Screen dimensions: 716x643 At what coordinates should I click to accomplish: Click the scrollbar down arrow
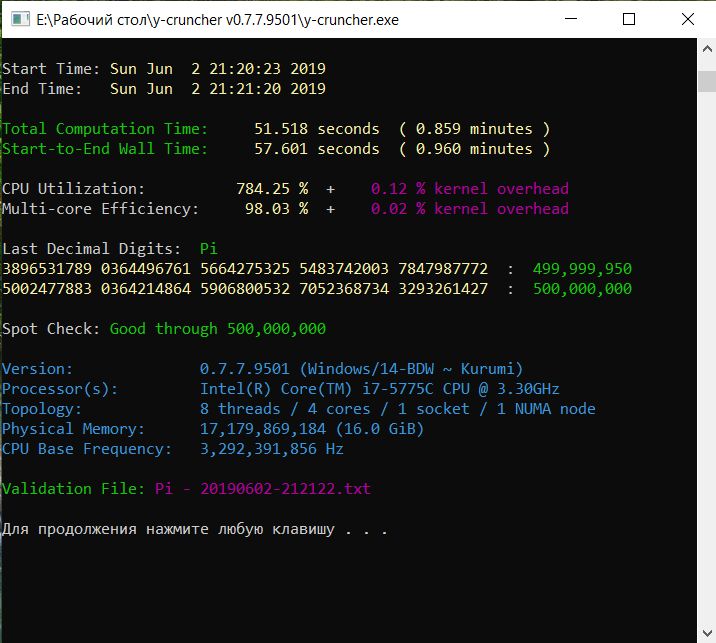coord(707,634)
